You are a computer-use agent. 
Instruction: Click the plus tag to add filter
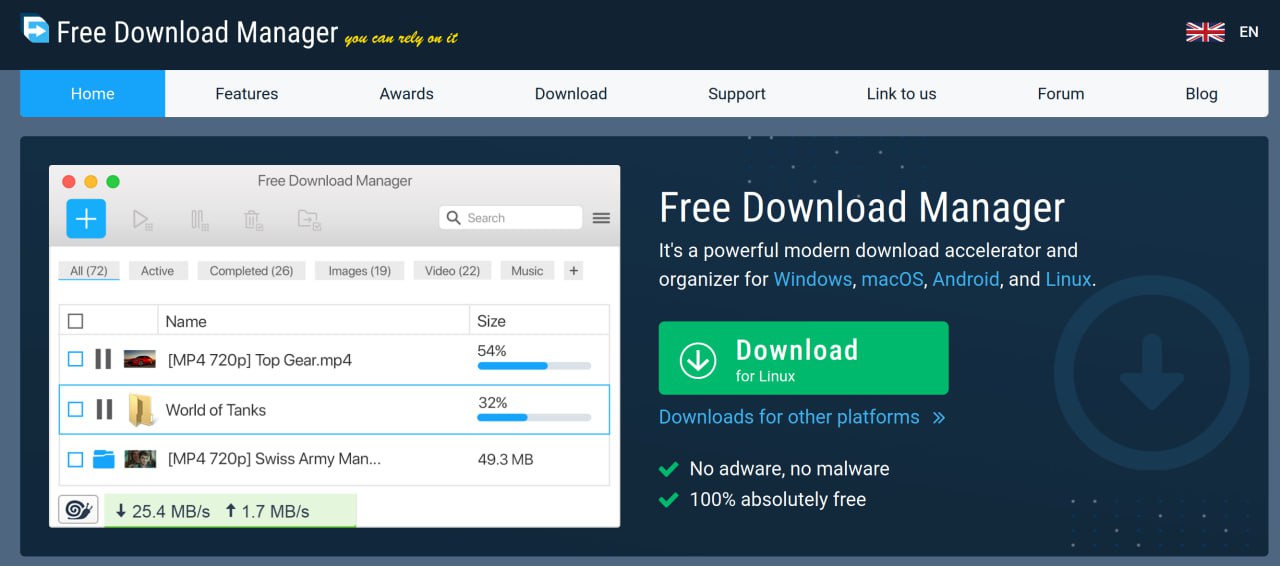coord(573,271)
